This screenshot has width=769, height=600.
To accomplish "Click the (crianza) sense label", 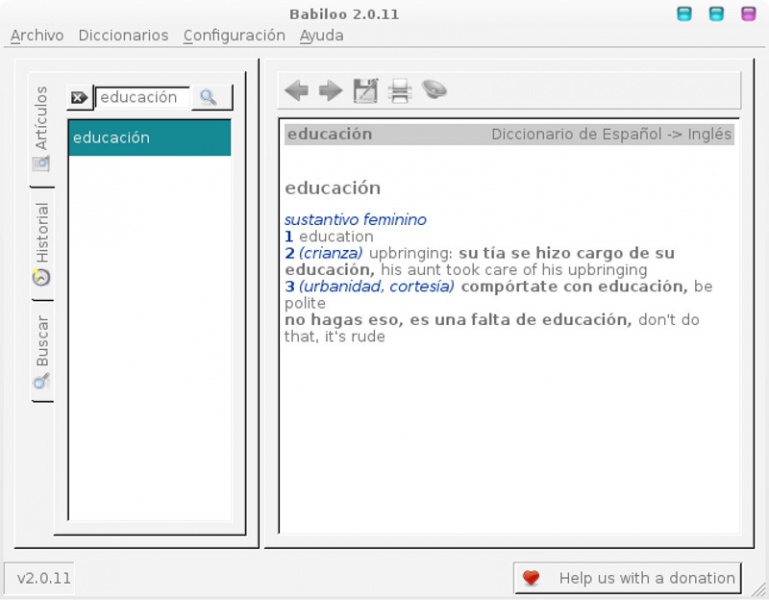I will click(x=331, y=253).
